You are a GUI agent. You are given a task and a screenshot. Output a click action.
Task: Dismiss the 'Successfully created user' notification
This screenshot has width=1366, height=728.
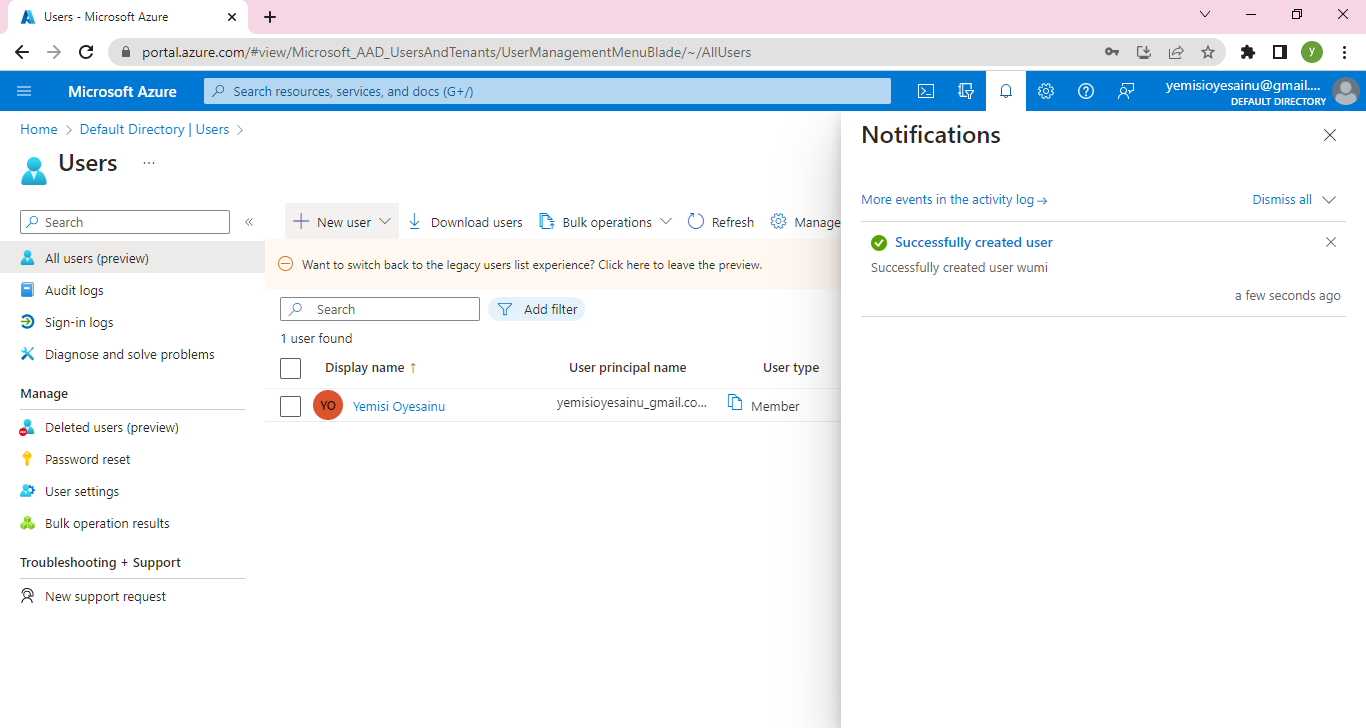[x=1330, y=242]
